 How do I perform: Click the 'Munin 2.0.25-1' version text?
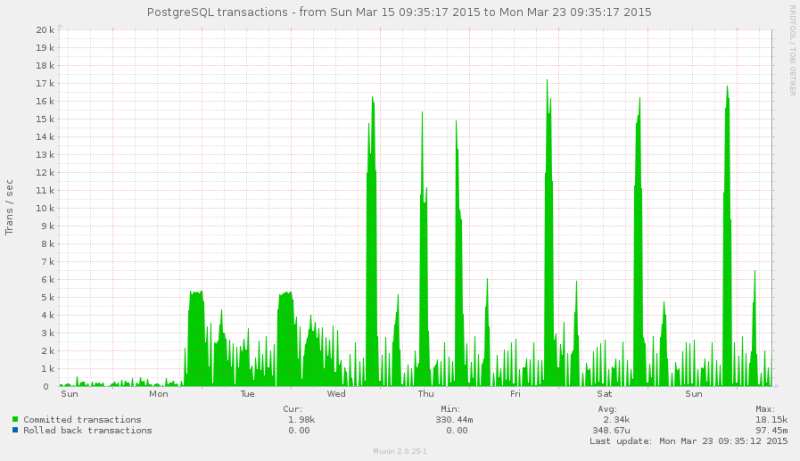[400, 451]
